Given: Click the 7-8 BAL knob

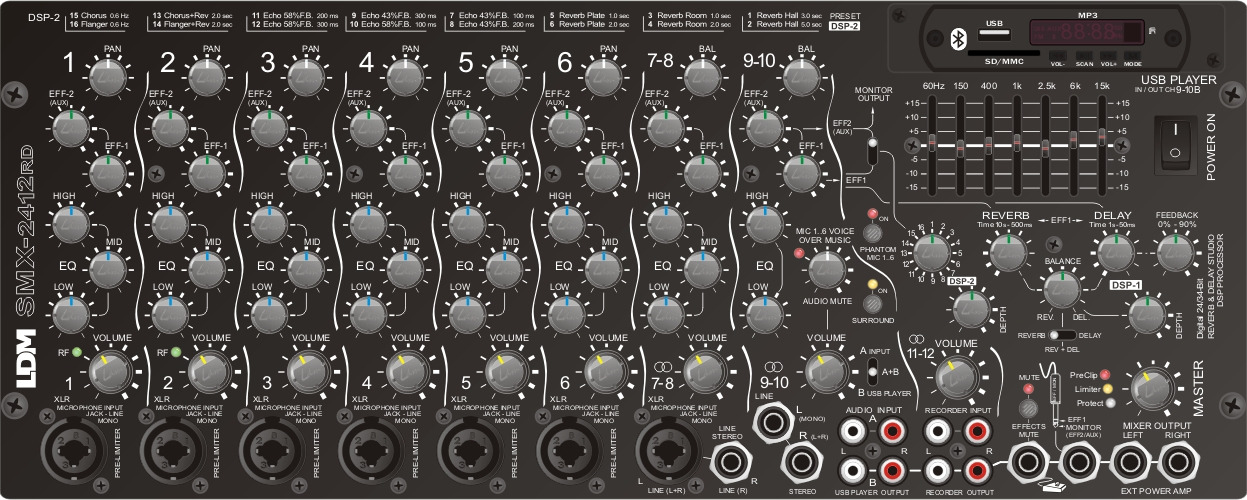Looking at the screenshot, I should click(x=703, y=77).
